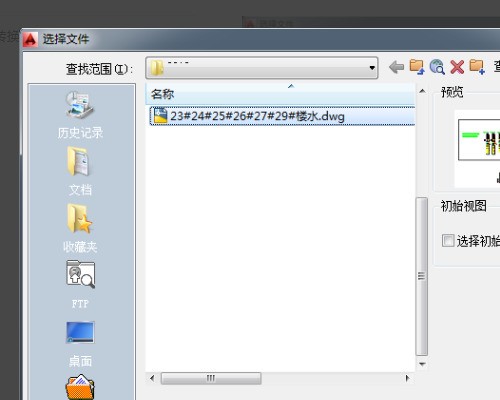The height and width of the screenshot is (400, 500).
Task: Go up one folder level
Action: point(417,67)
